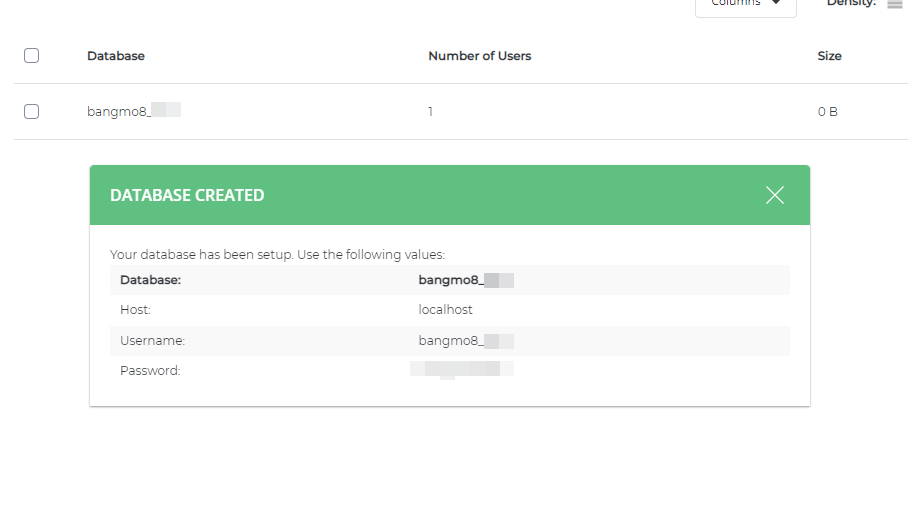Image resolution: width=908 pixels, height=514 pixels.
Task: Open the bangmo8_ database entry in table
Action: click(134, 111)
